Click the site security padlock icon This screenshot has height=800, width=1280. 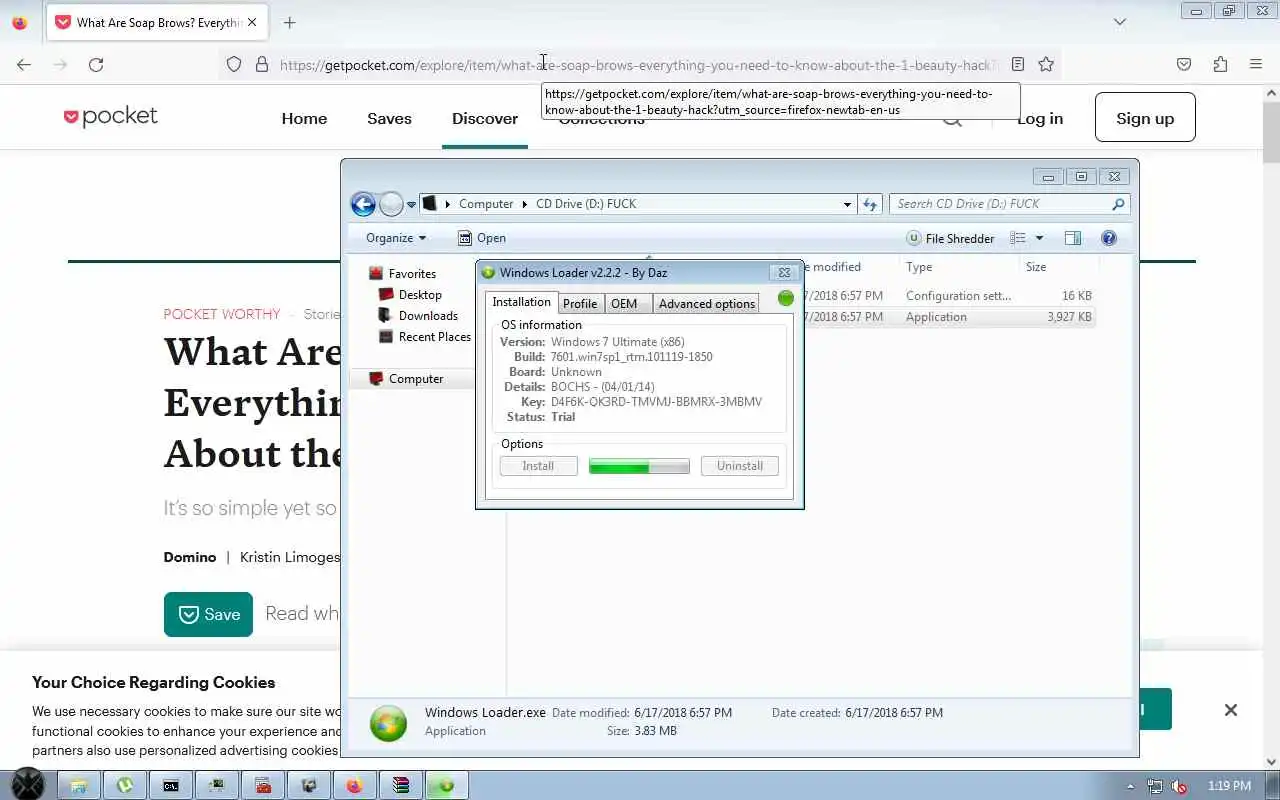click(x=262, y=64)
